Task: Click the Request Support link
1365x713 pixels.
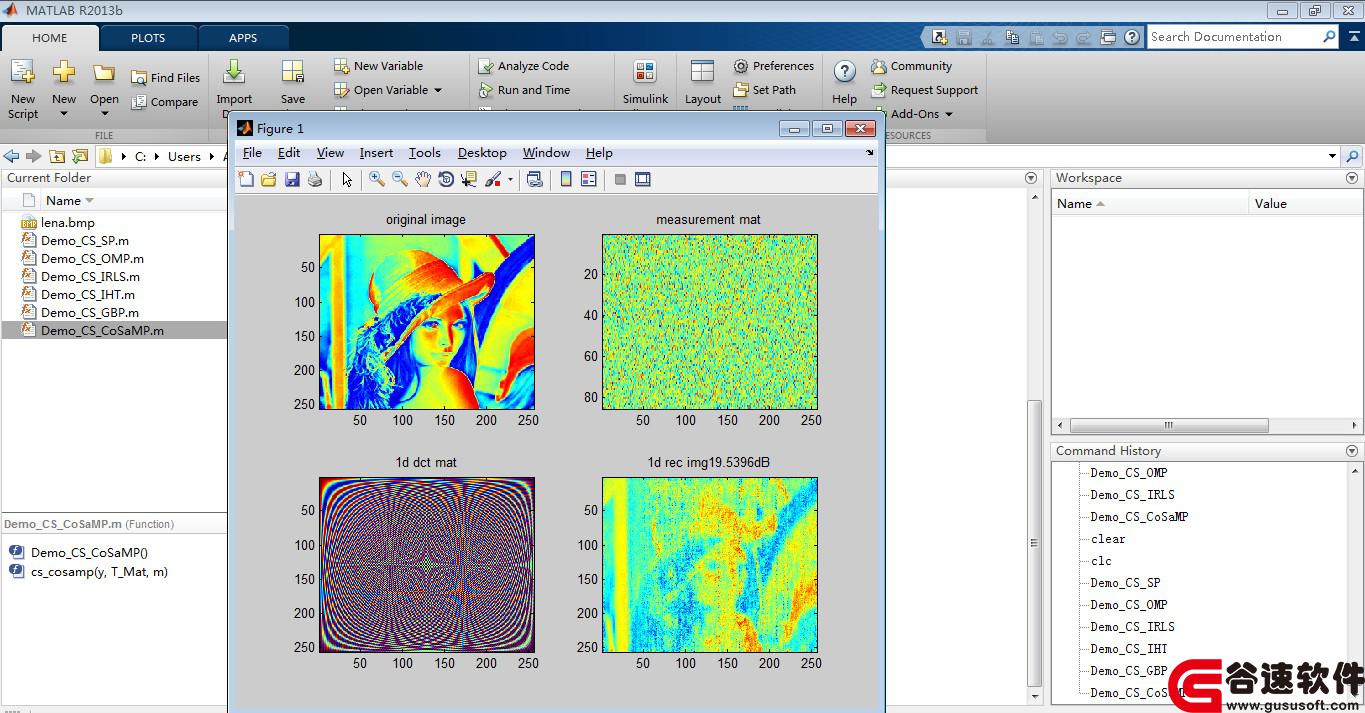Action: point(924,90)
